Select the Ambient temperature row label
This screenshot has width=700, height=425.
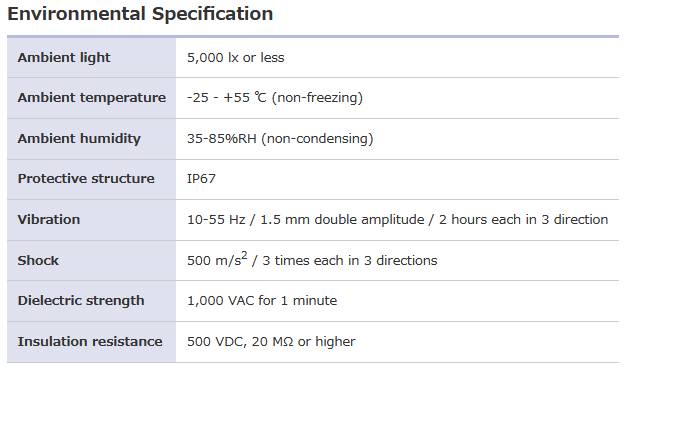[91, 98]
